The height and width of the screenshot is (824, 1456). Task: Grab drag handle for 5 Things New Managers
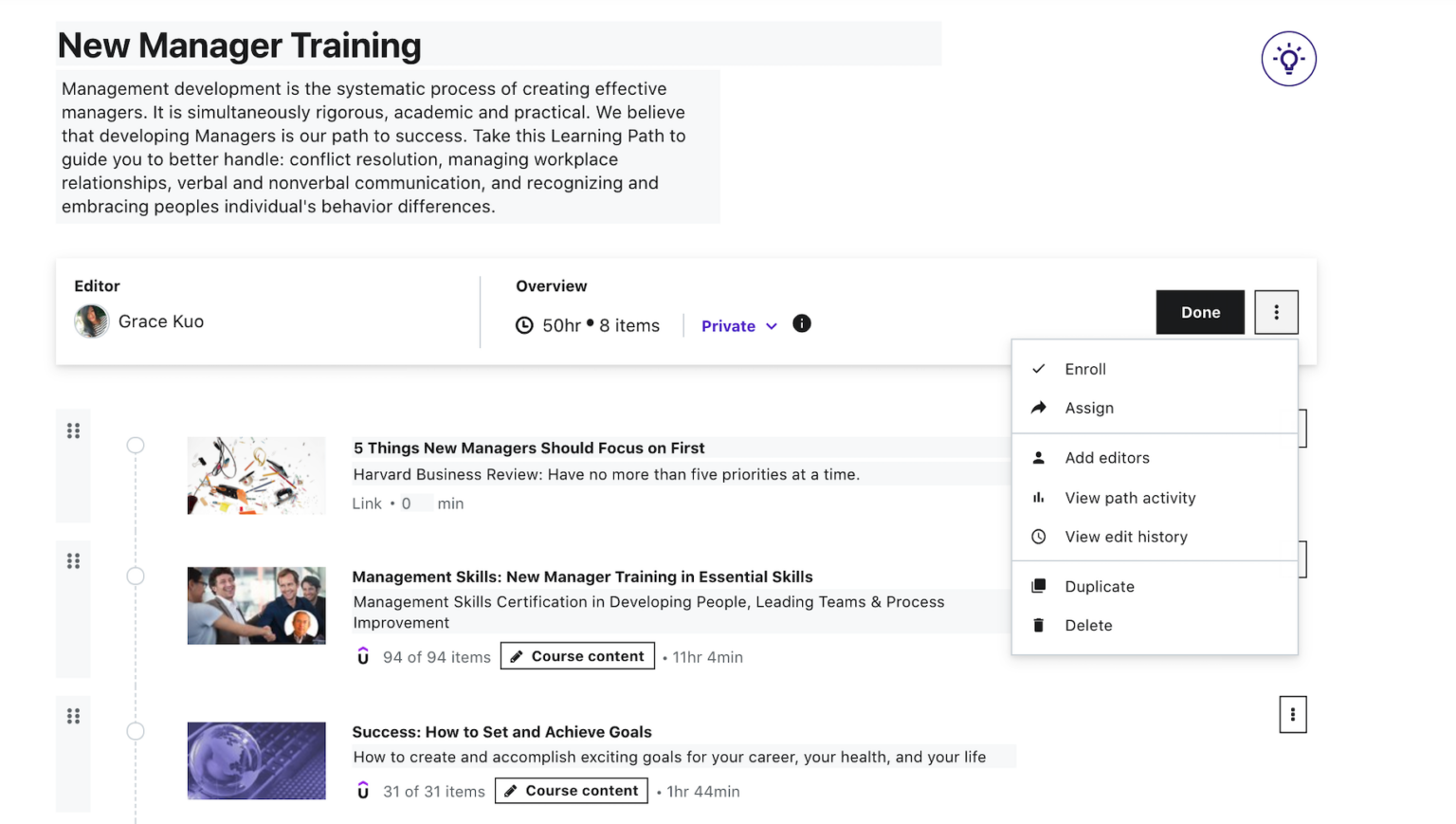tap(73, 431)
